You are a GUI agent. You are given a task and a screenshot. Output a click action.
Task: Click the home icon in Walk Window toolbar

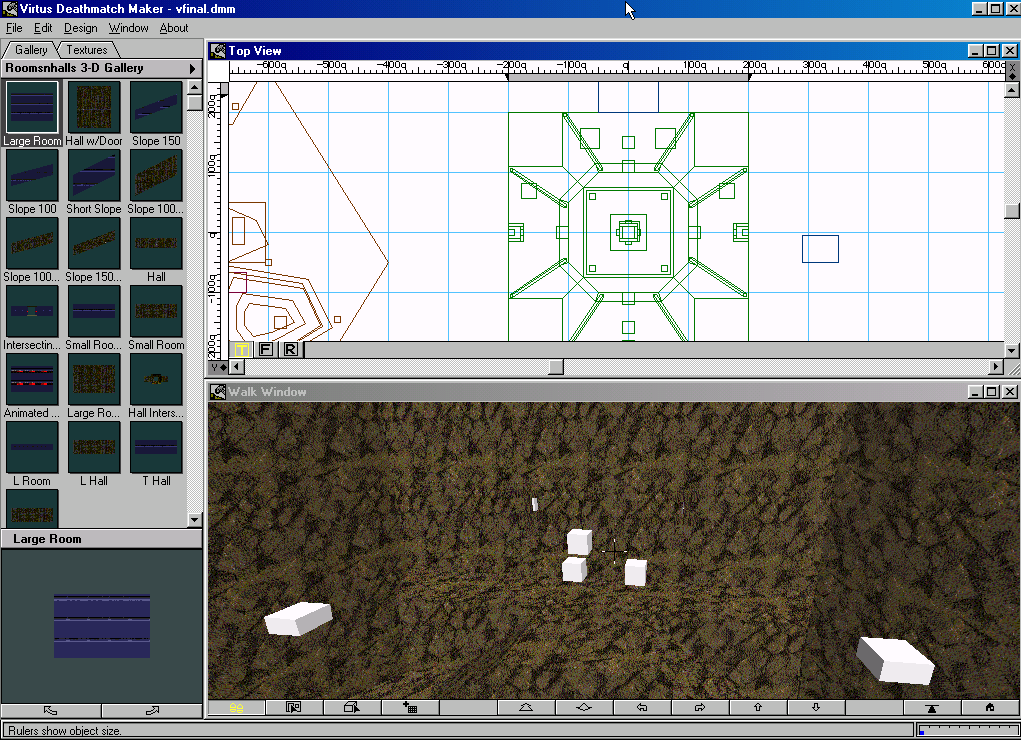coord(990,707)
